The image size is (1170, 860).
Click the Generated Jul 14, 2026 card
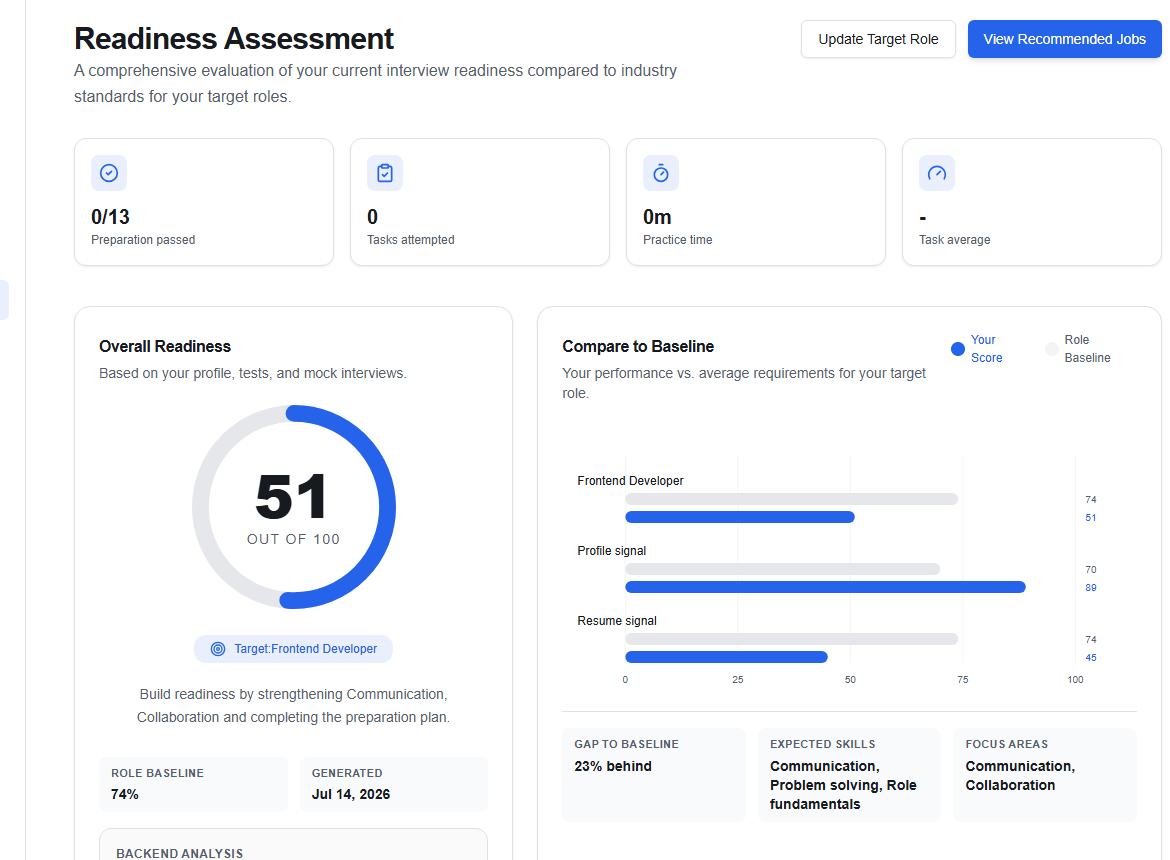(x=393, y=784)
